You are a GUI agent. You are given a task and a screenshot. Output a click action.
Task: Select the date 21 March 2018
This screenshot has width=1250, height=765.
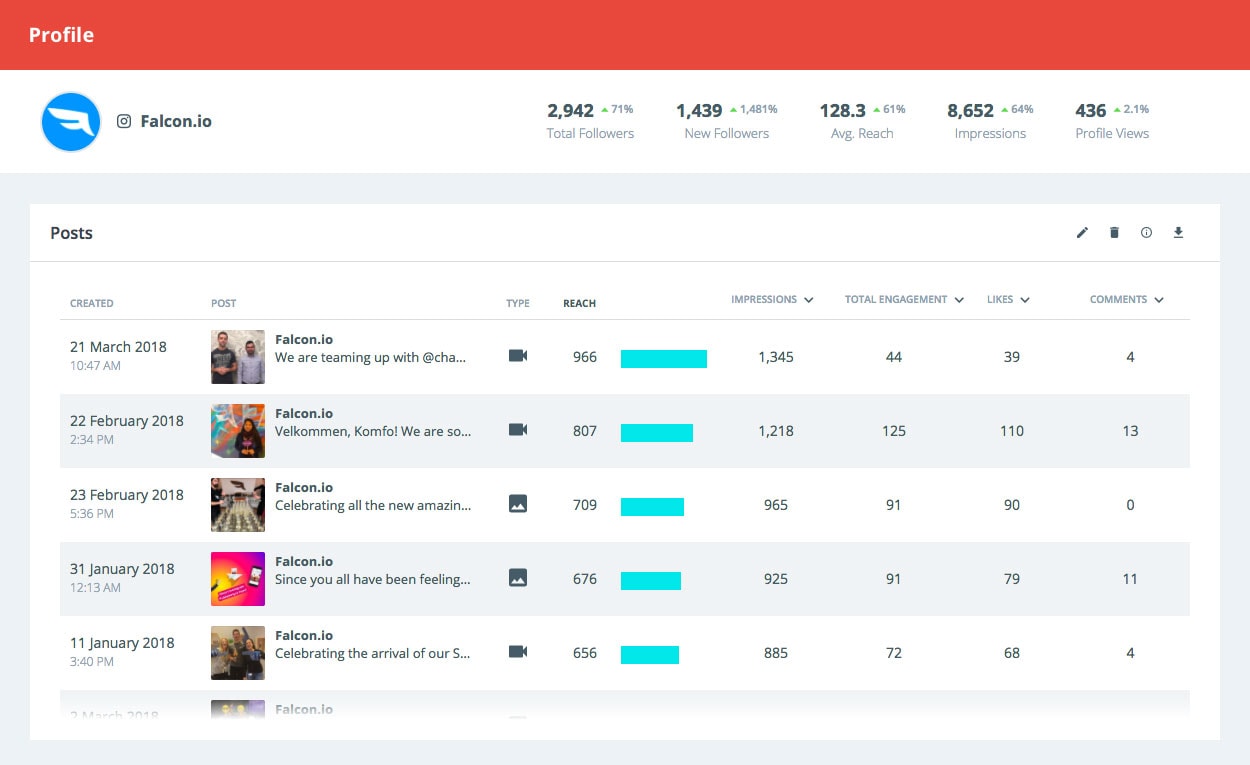[x=118, y=347]
